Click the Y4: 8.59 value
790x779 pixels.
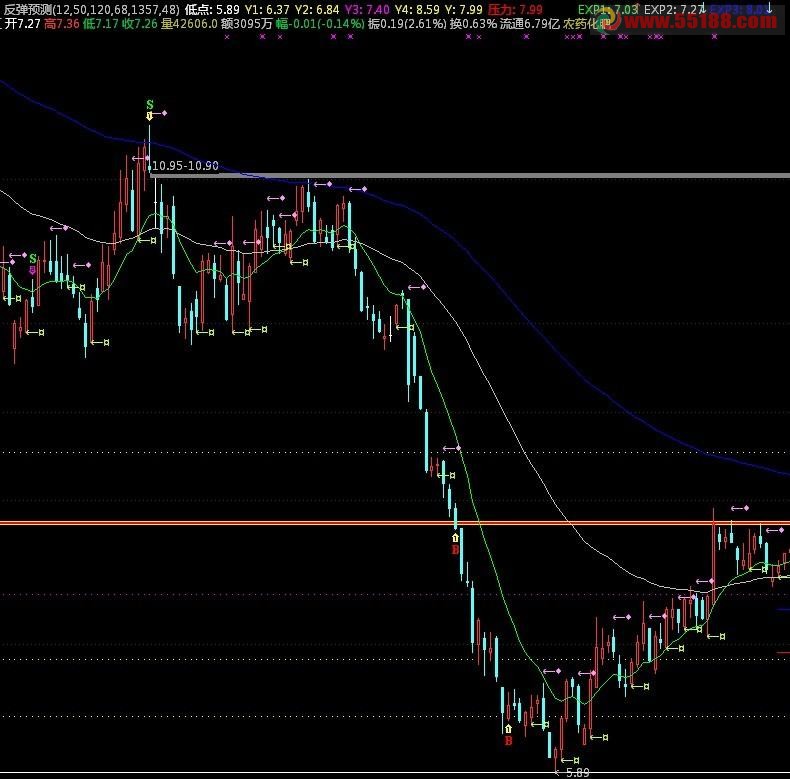tap(417, 10)
